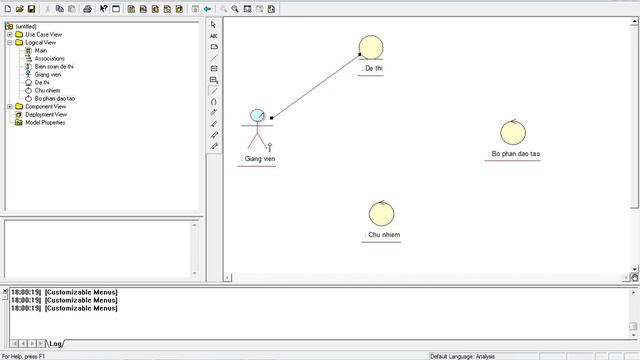
Task: Select Bien soan de thi in the tree
Action: [x=54, y=67]
